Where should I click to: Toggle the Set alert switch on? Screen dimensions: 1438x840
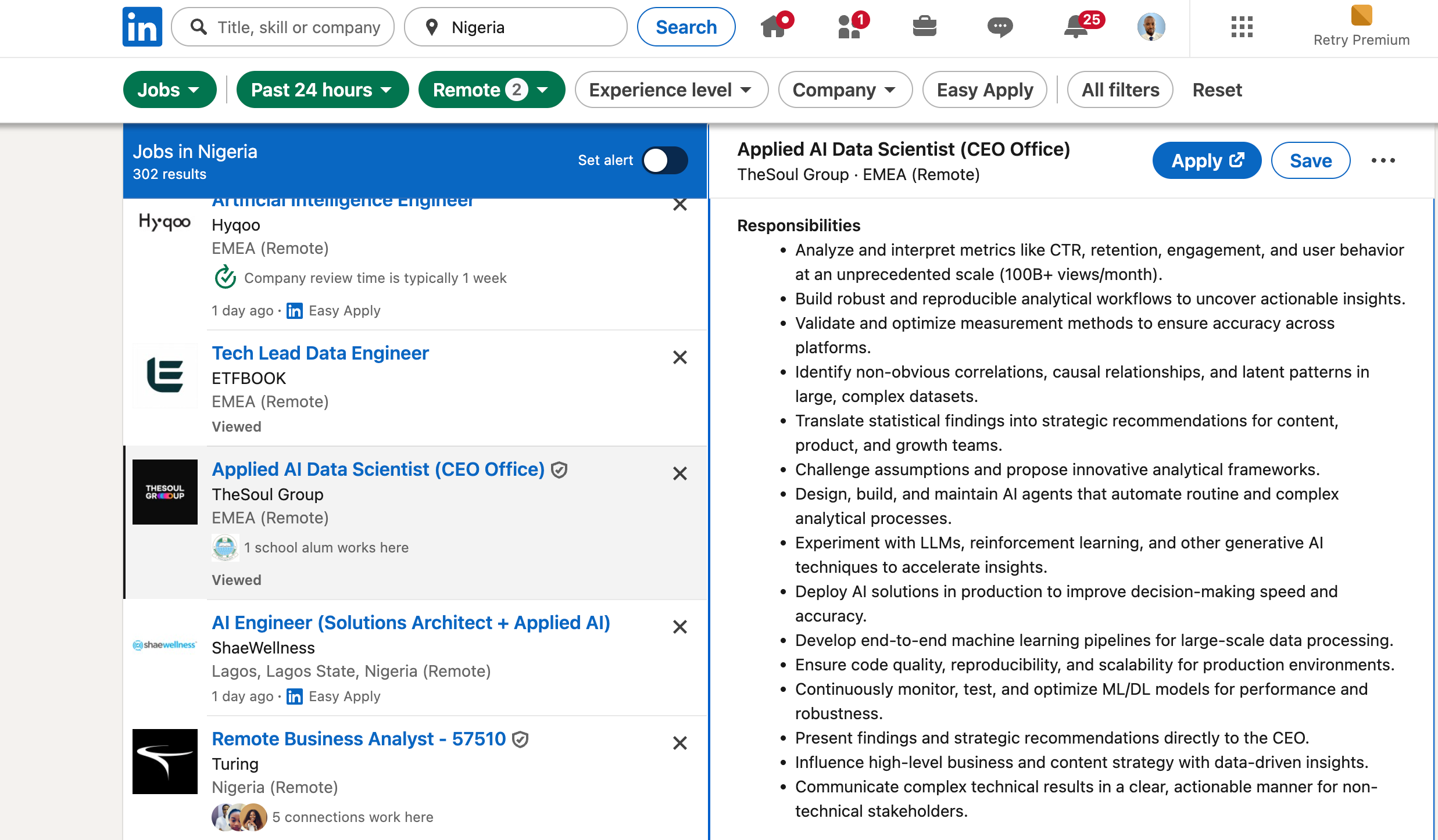pyautogui.click(x=665, y=160)
